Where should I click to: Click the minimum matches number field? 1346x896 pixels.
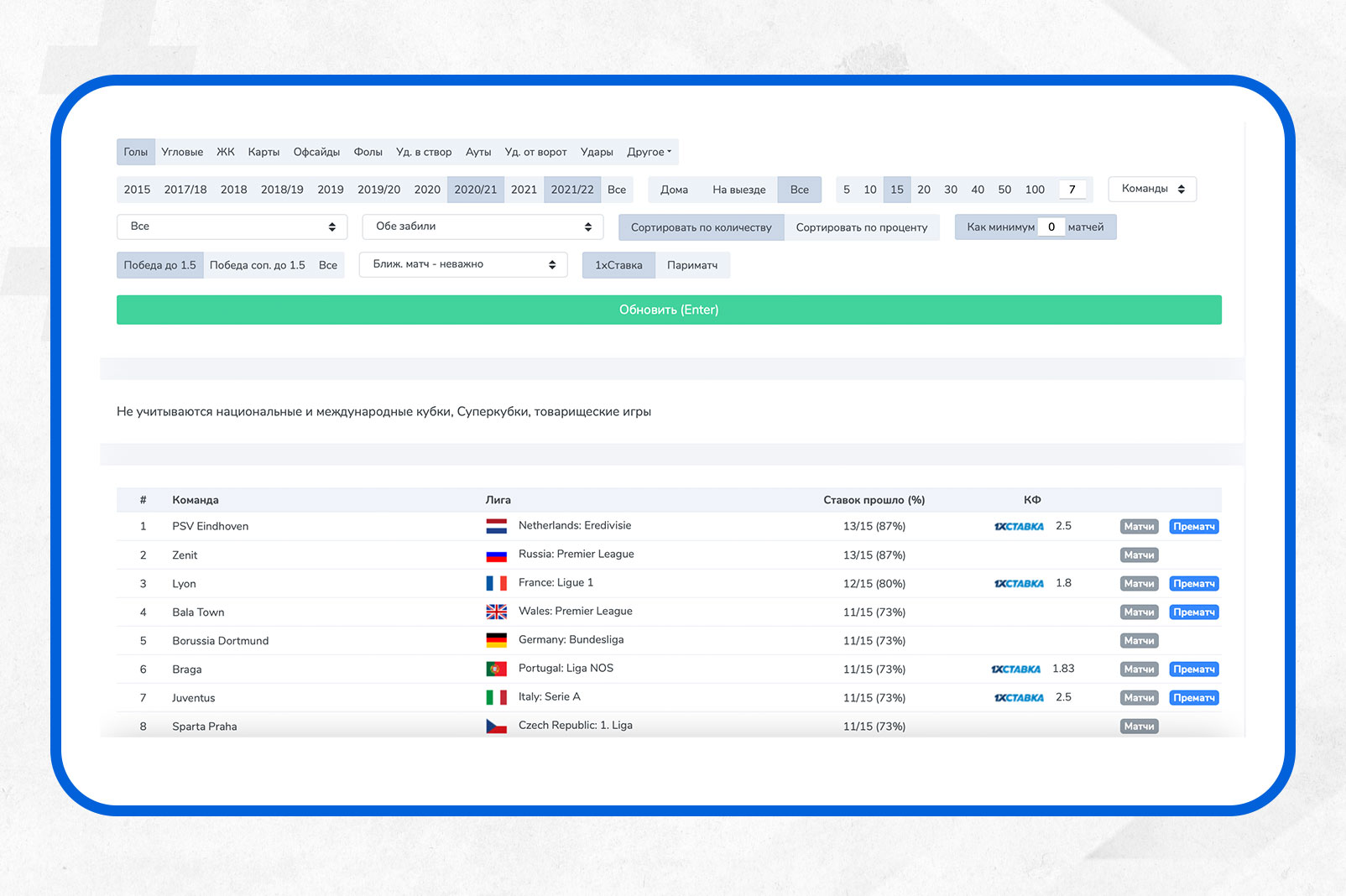pyautogui.click(x=1051, y=227)
